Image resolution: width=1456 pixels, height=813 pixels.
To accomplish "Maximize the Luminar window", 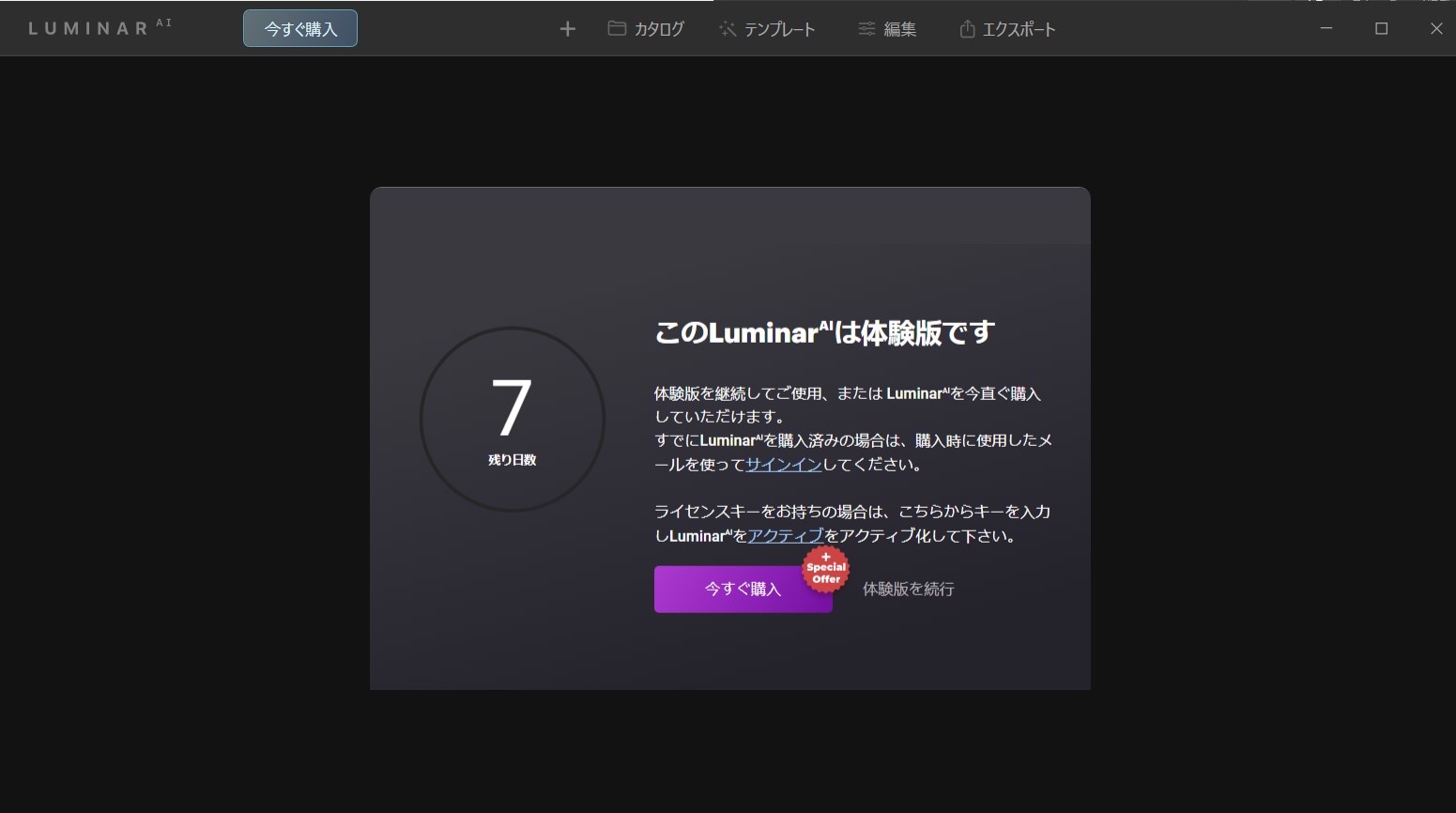I will (x=1381, y=28).
